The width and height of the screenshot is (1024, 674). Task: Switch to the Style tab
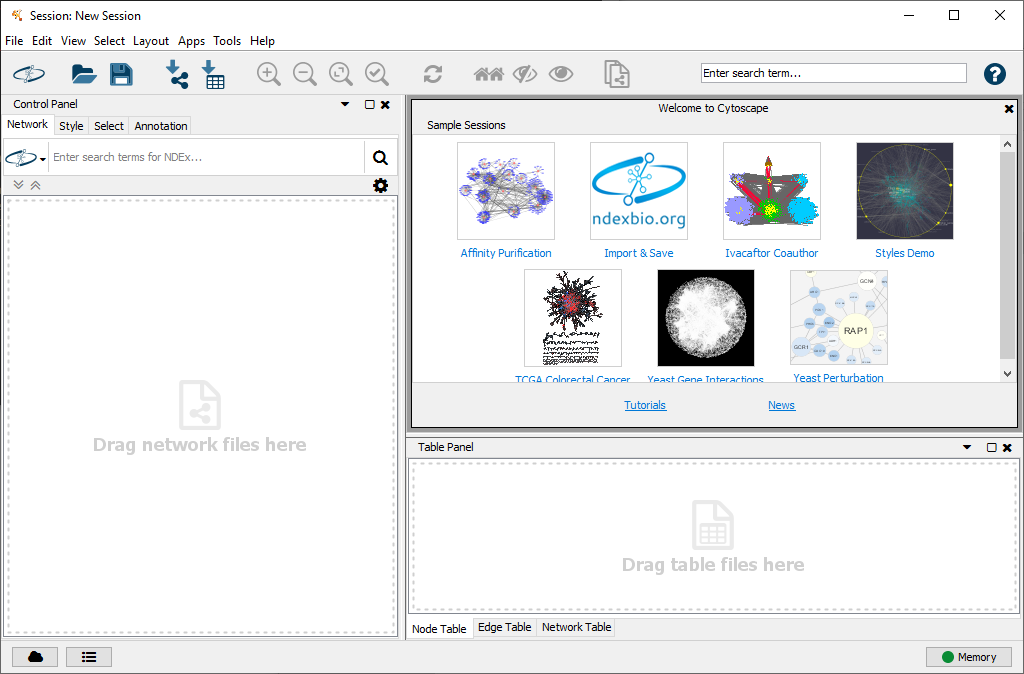click(x=71, y=126)
